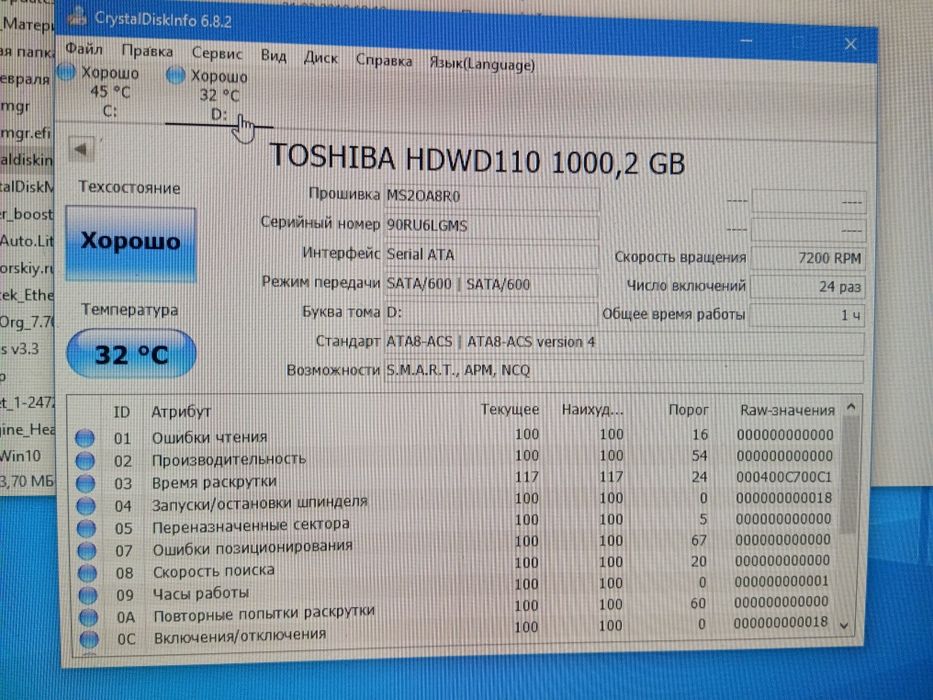
Task: Click the Интерфейс field Serial ATA
Action: 491,255
